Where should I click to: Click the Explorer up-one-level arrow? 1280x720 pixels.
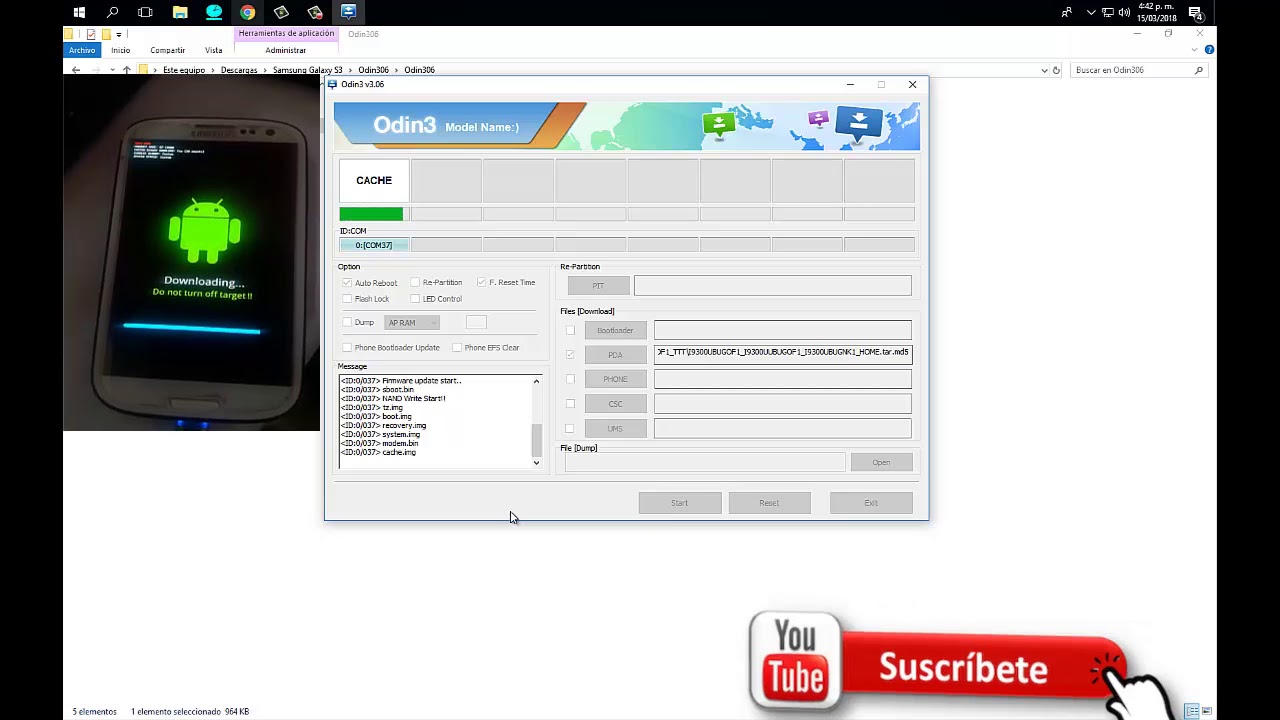click(126, 70)
